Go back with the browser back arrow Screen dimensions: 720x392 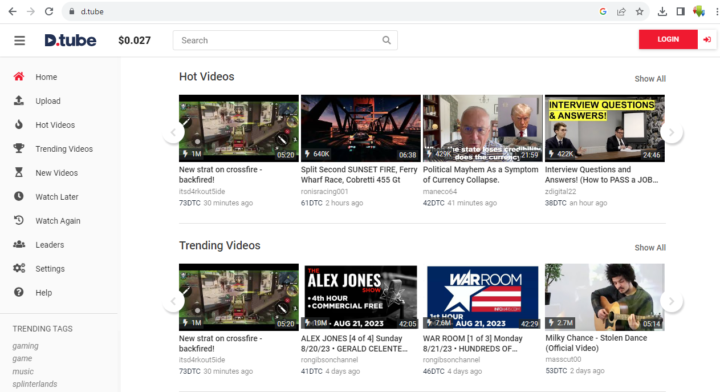[12, 11]
